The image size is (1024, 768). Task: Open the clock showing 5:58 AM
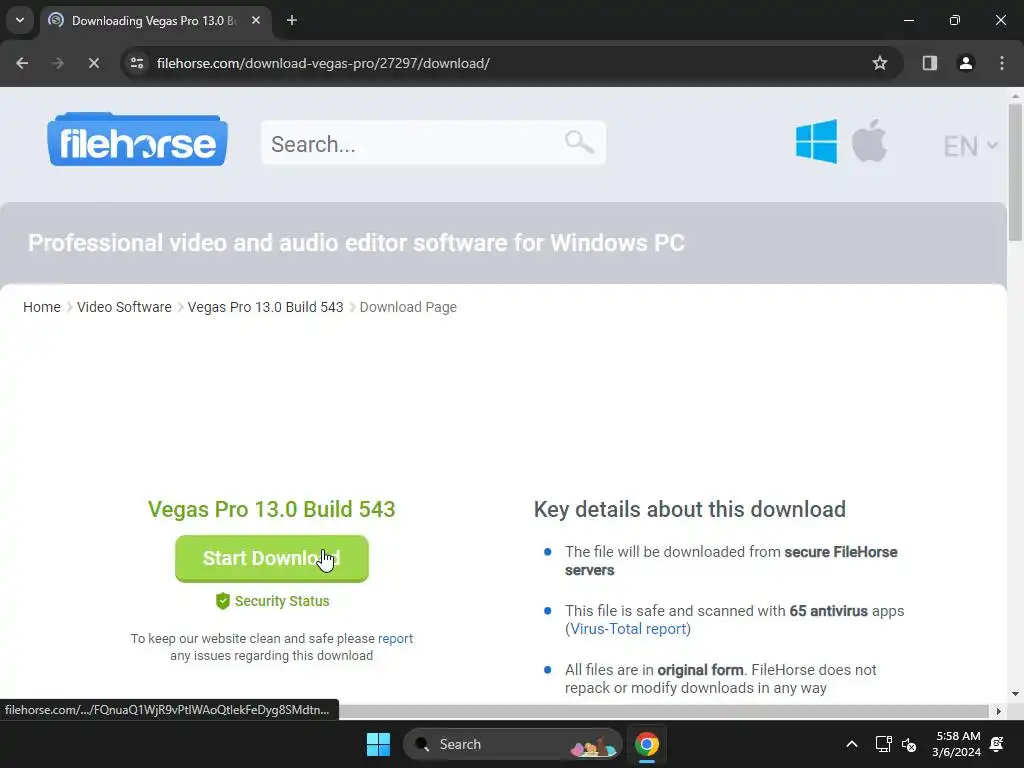[957, 744]
